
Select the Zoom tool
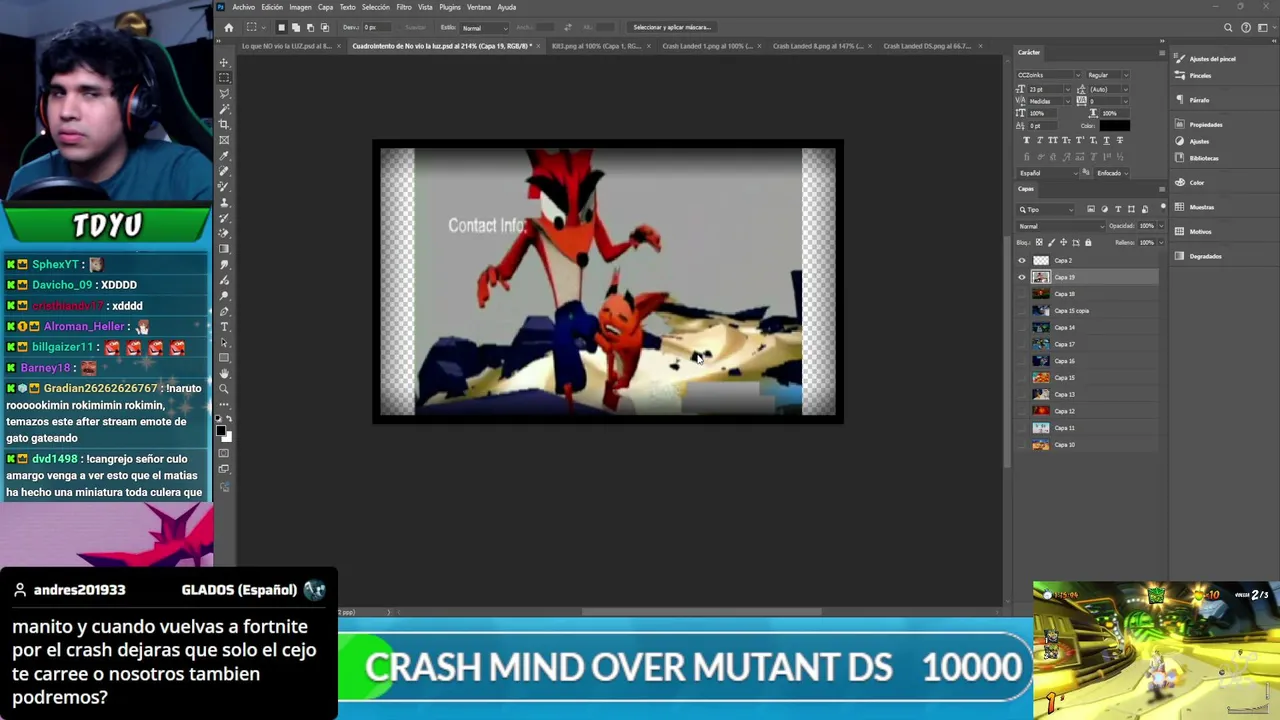click(x=224, y=388)
